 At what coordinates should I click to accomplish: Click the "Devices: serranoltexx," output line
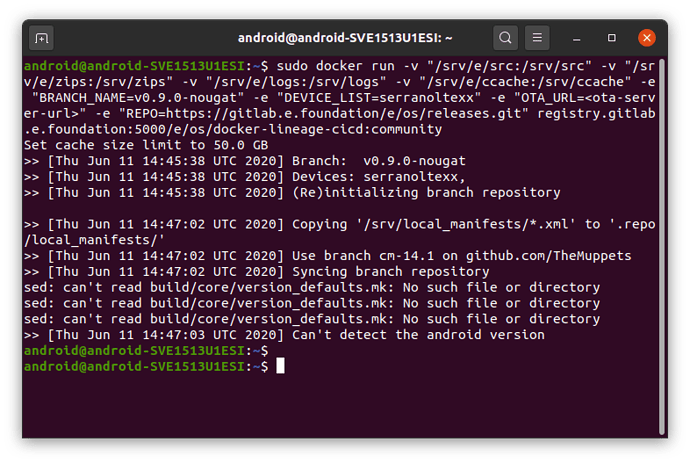[245, 177]
